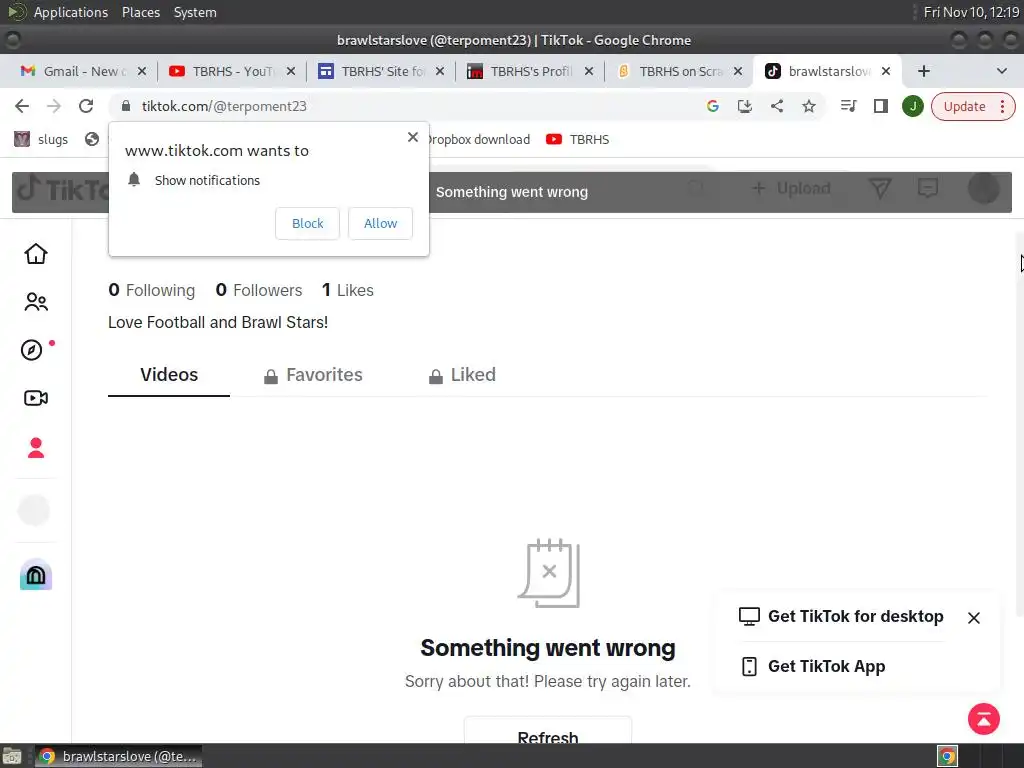
Task: Open the Places menu
Action: coord(140,12)
